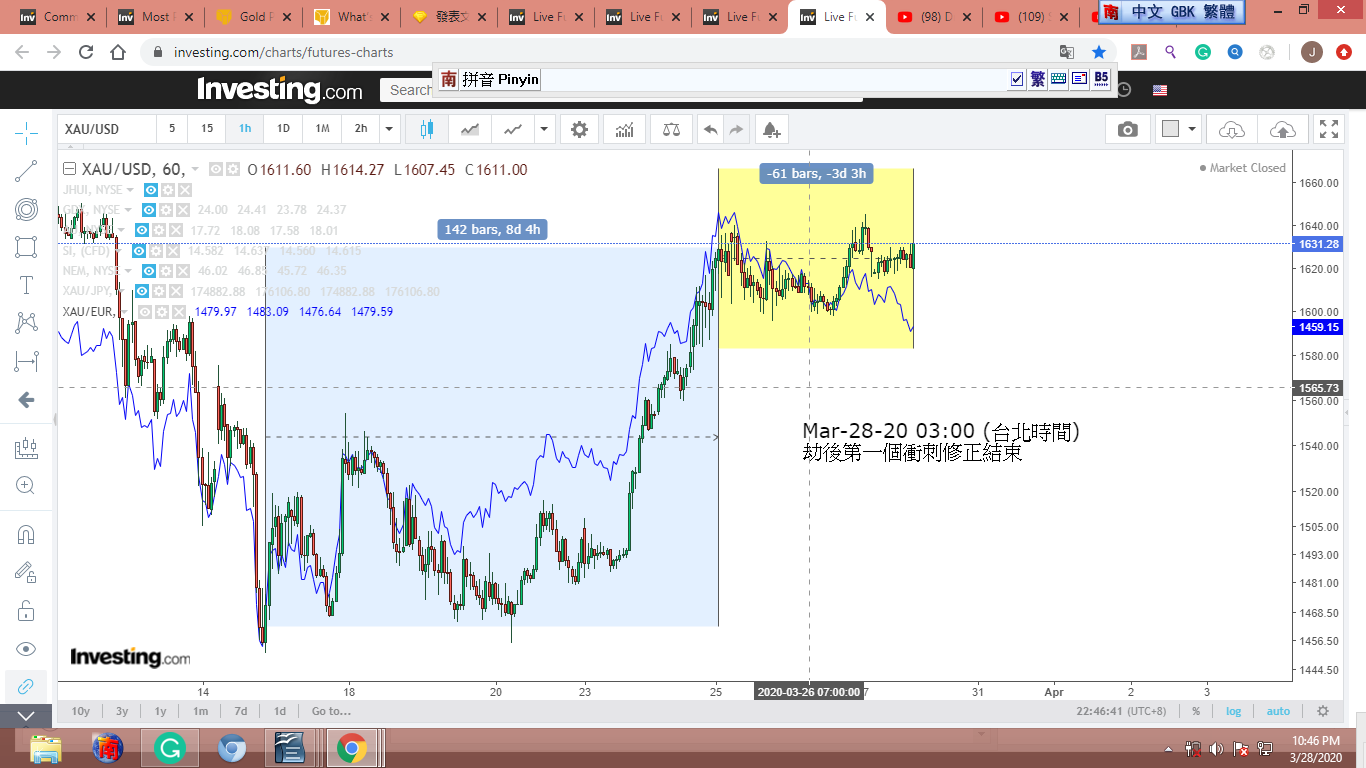Undo the last chart action
Viewport: 1366px width, 768px height.
(x=710, y=129)
